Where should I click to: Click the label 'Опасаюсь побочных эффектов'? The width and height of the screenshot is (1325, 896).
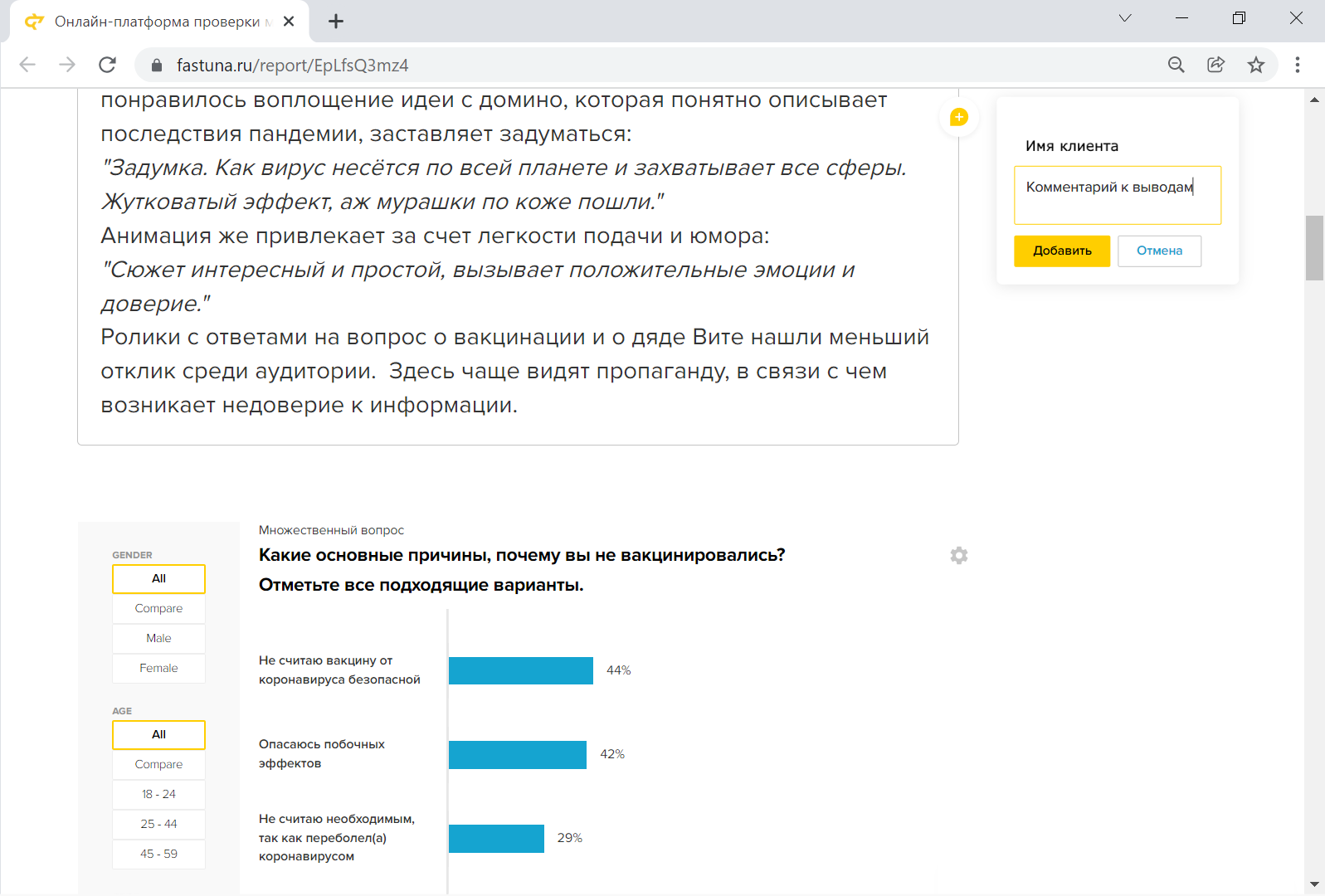(x=322, y=754)
